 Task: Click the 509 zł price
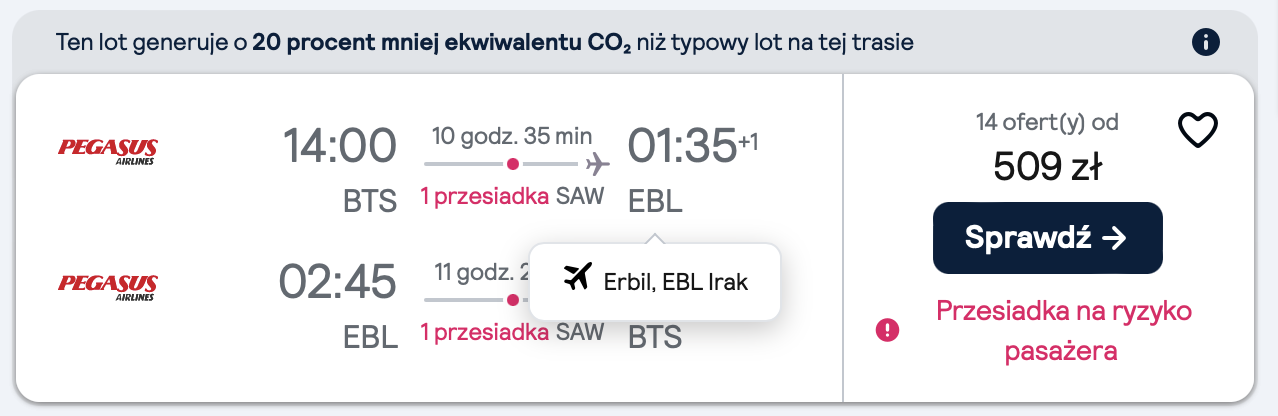click(1047, 166)
